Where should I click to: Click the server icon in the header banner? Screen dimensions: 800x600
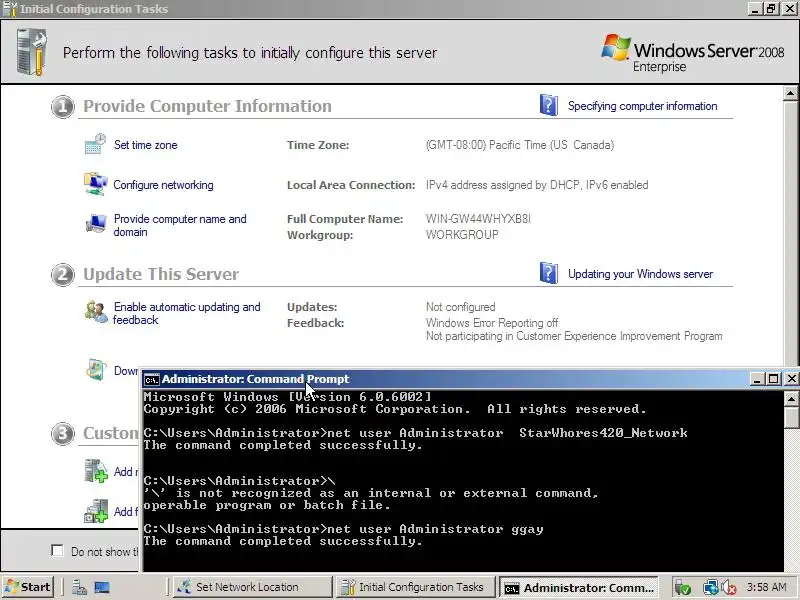pos(32,53)
